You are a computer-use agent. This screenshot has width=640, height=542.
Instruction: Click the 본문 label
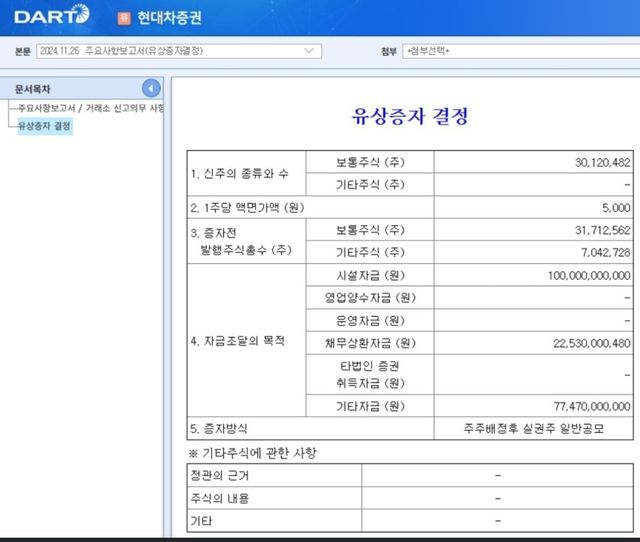click(23, 51)
